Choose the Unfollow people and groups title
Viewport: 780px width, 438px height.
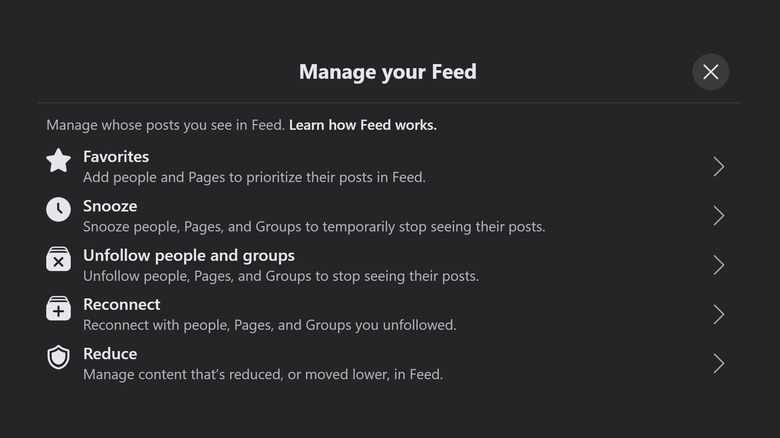(189, 255)
